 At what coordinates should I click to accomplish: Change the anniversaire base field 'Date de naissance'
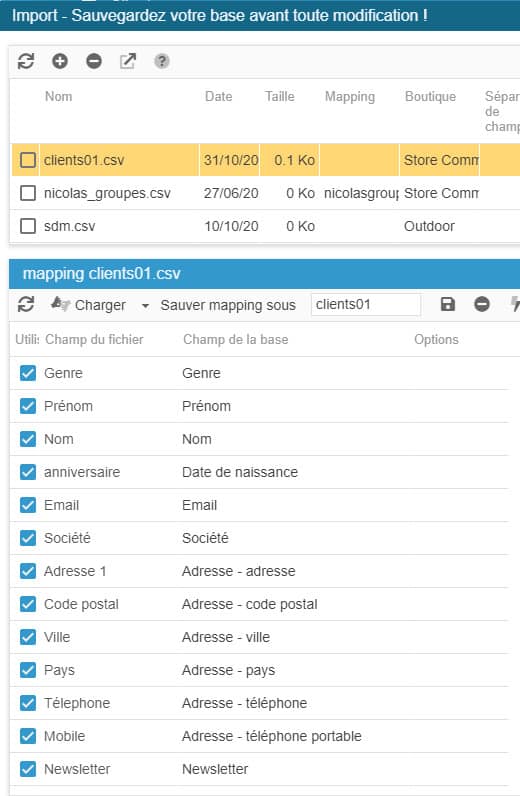[240, 472]
